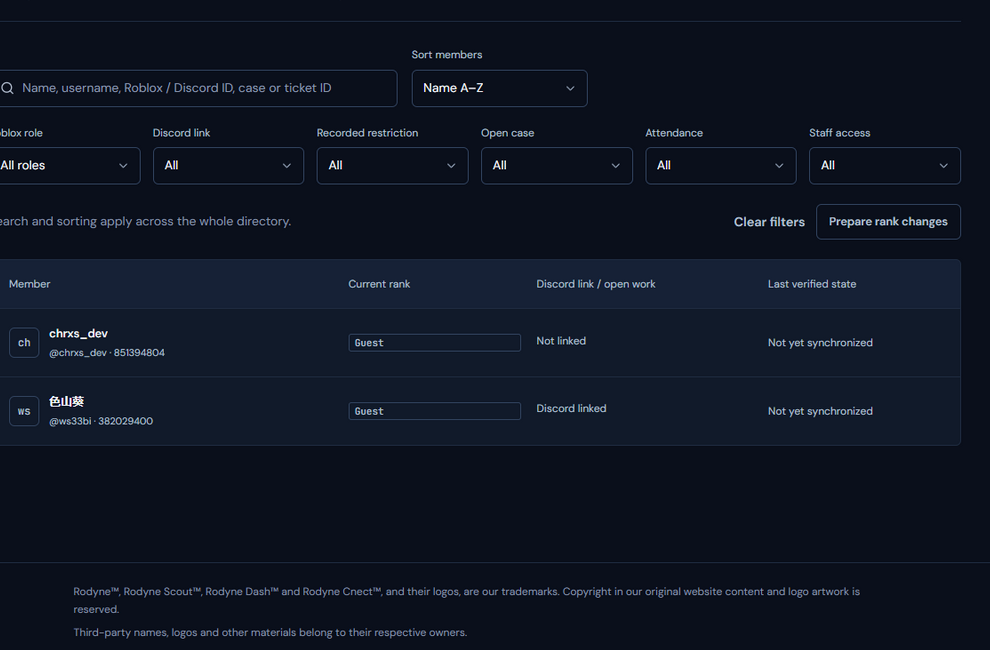
Task: Click the Sort members label
Action: [446, 55]
